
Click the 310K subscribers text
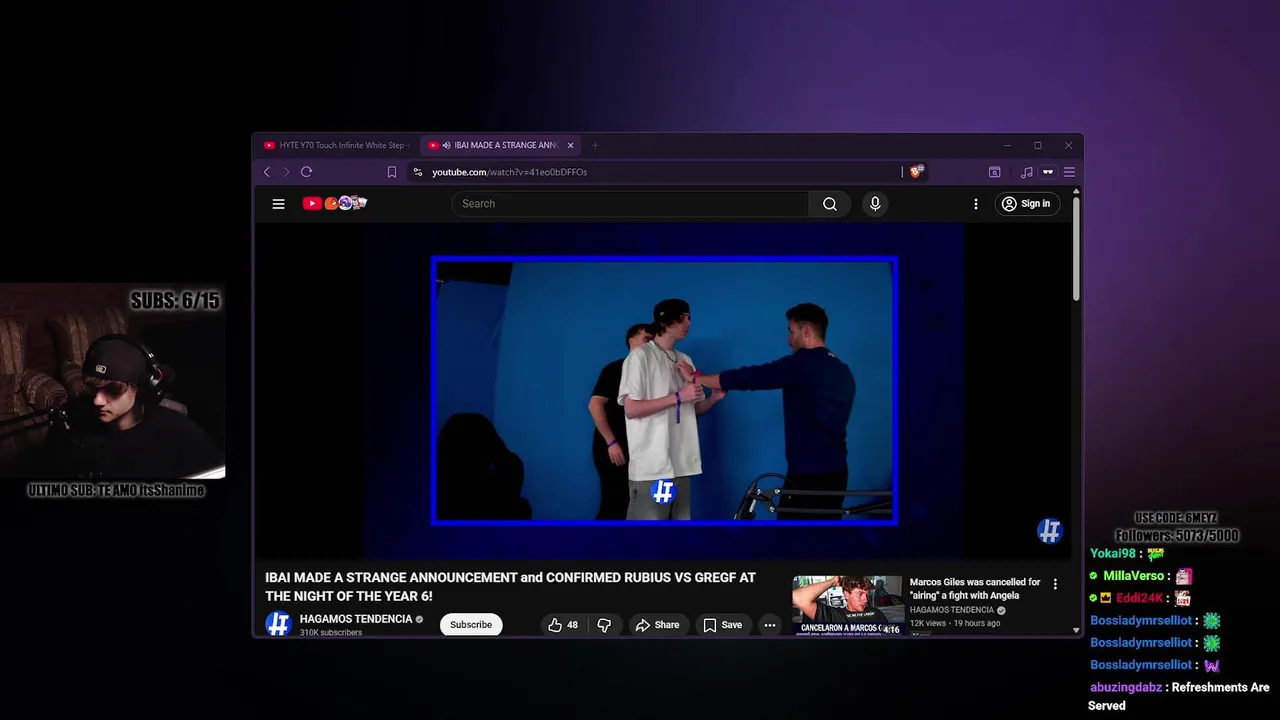point(331,633)
